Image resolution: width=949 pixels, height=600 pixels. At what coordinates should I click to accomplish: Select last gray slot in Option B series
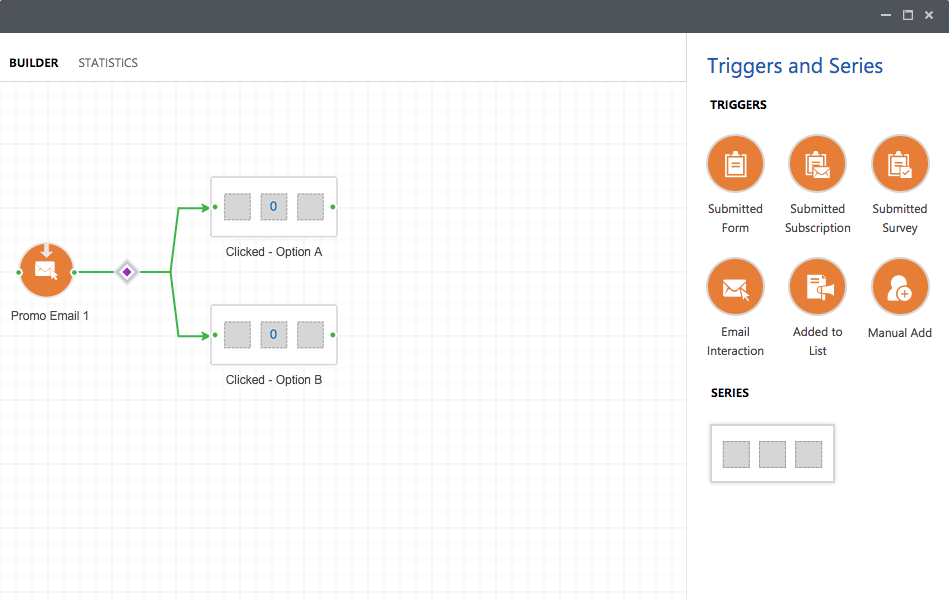[310, 335]
